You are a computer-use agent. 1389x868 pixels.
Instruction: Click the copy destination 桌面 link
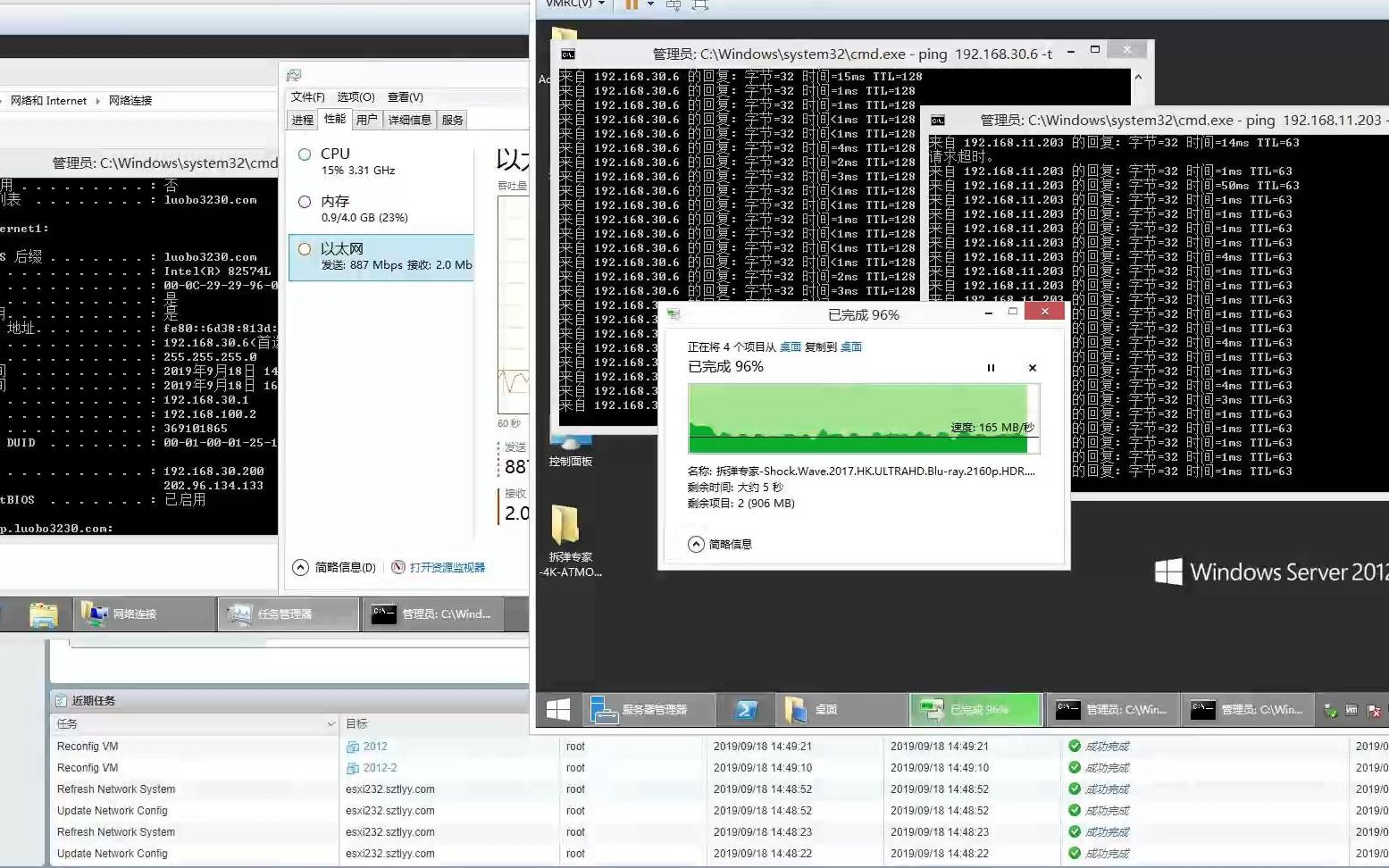(851, 346)
